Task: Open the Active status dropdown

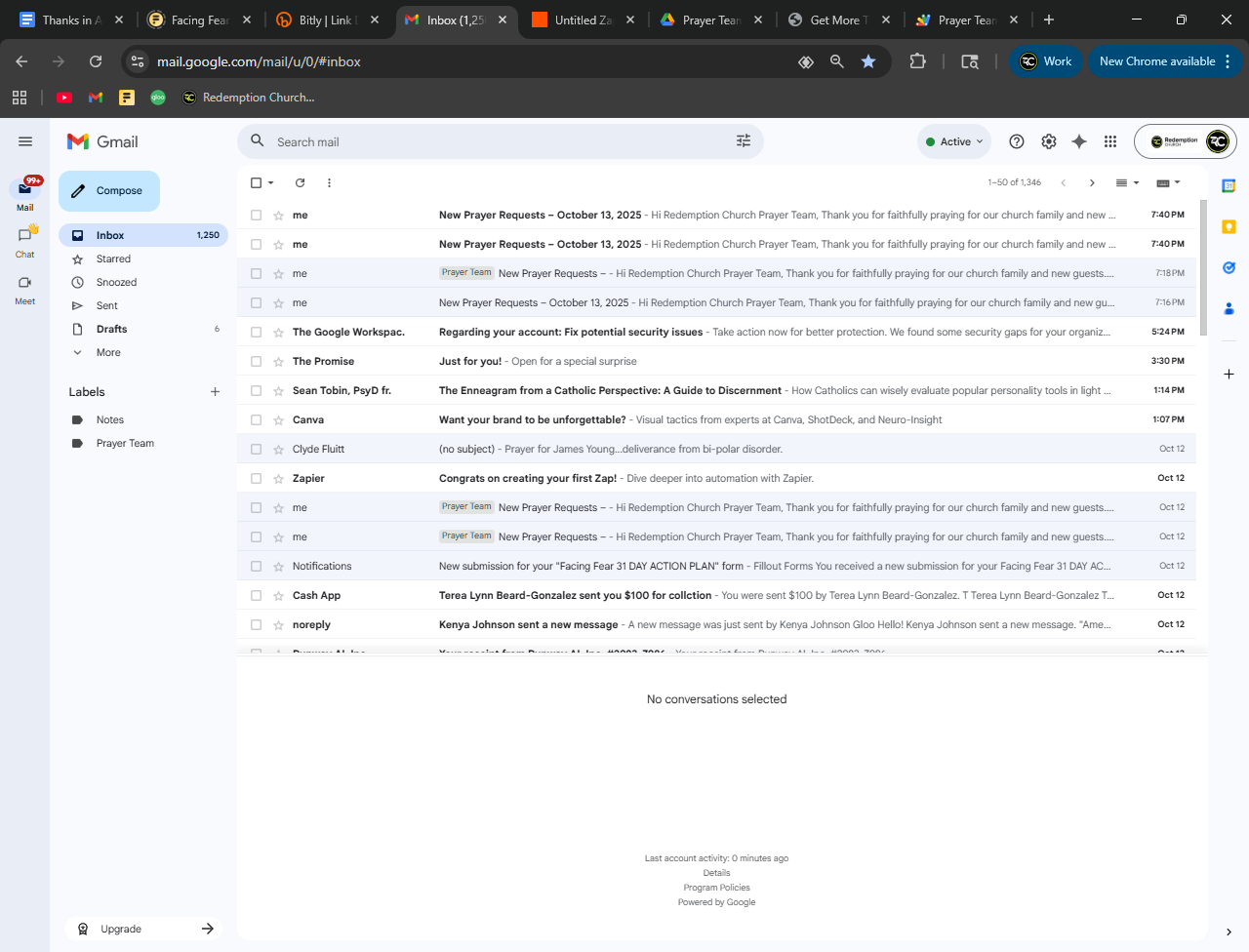Action: [954, 141]
